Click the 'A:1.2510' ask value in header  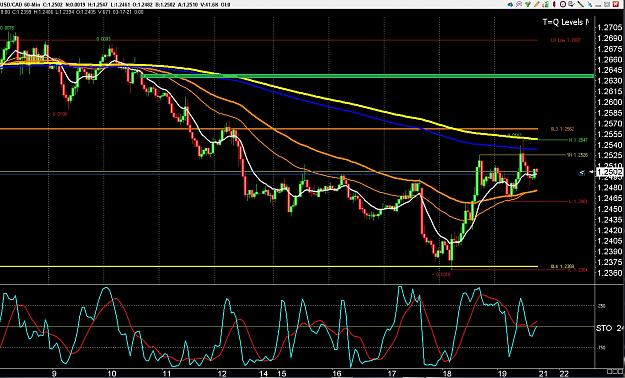[x=188, y=5]
